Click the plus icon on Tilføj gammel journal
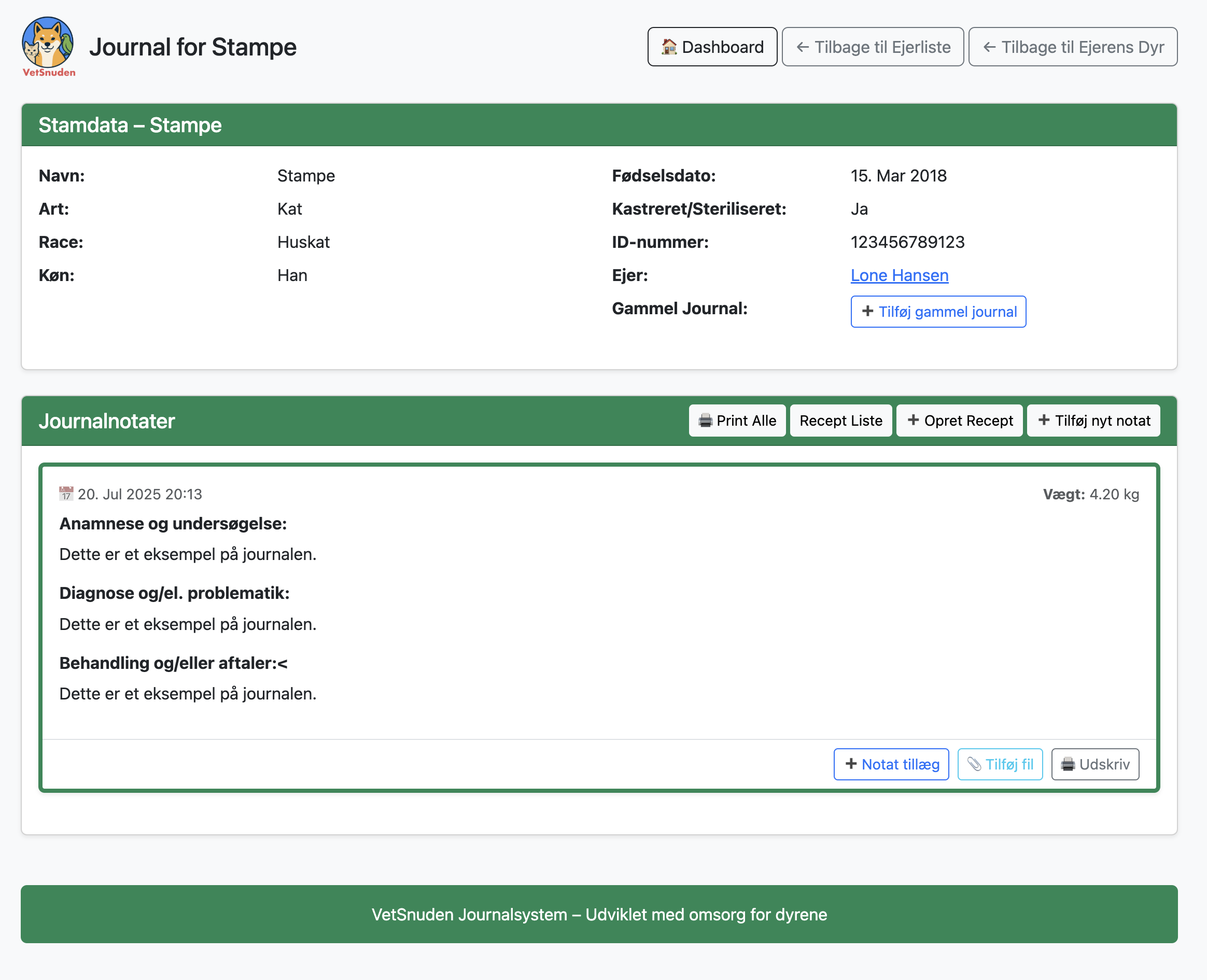This screenshot has width=1207, height=980. [868, 311]
